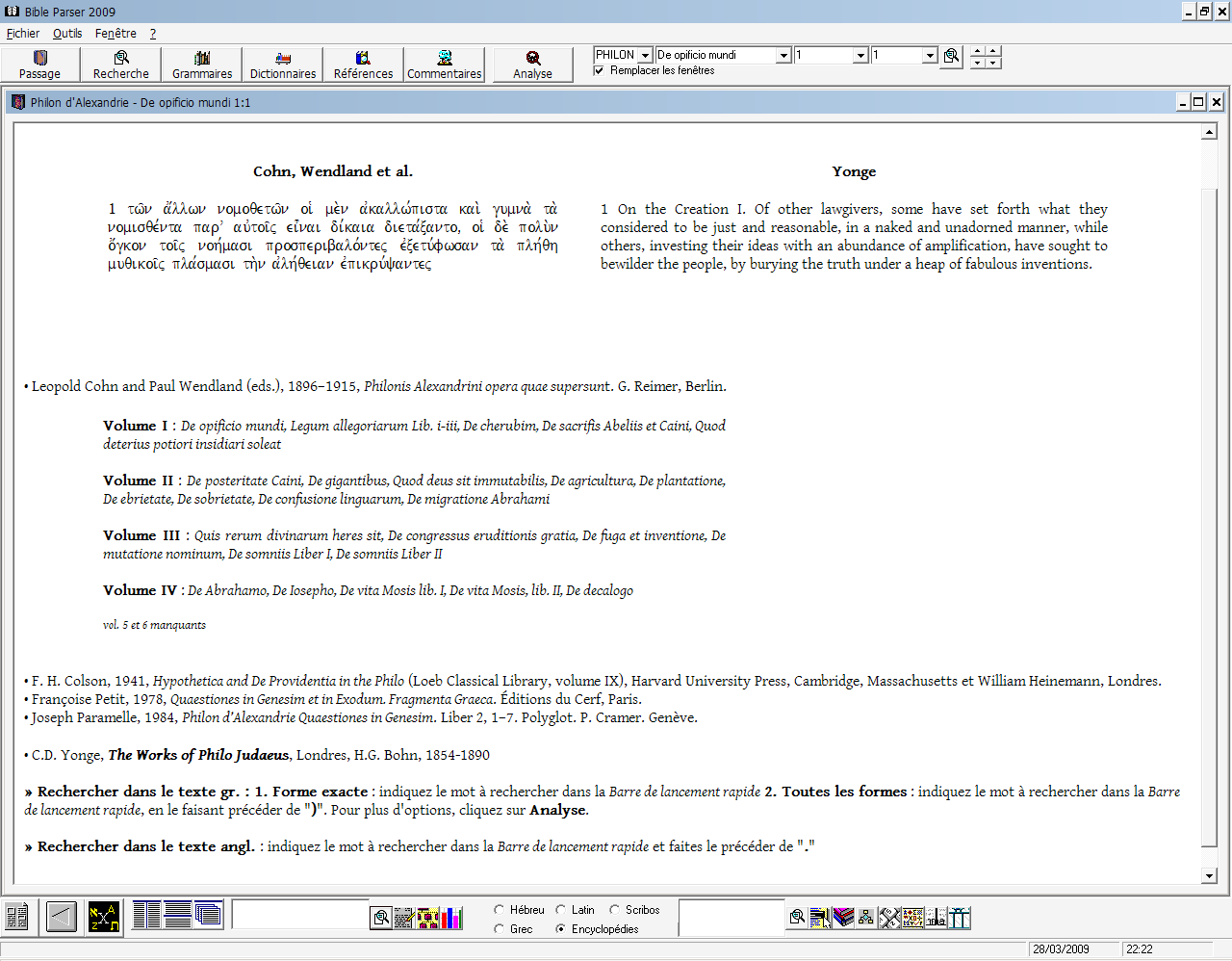Viewport: 1232px width, 961px height.
Task: Open the Recherche tool
Action: click(121, 65)
